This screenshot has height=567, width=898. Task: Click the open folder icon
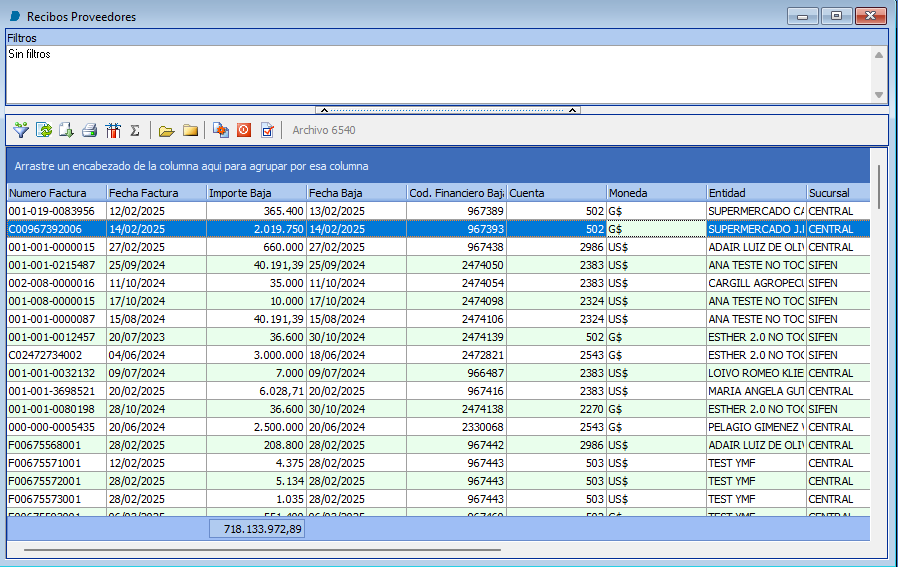point(166,131)
